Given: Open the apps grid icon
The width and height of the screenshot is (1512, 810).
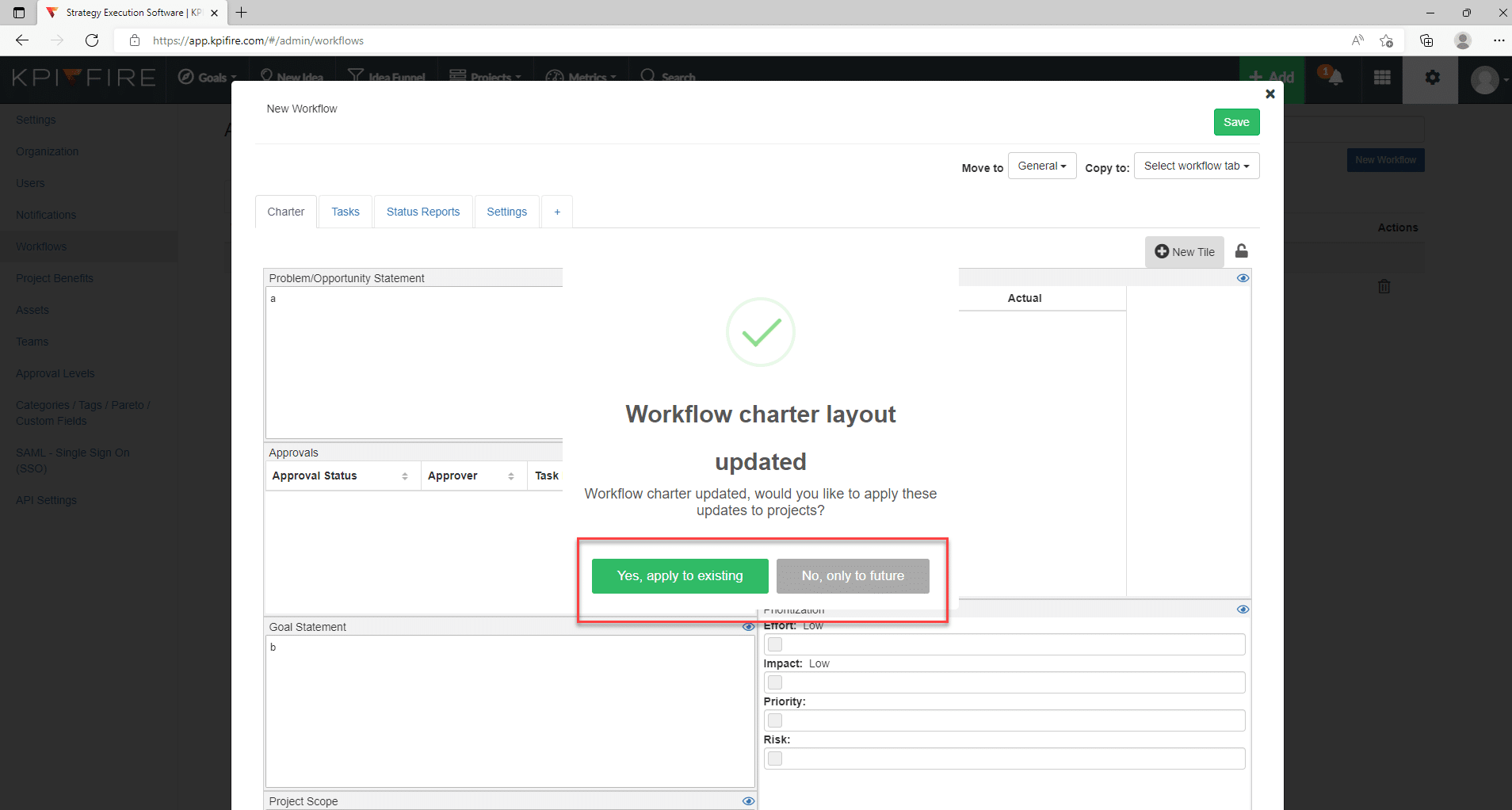Looking at the screenshot, I should pos(1382,78).
